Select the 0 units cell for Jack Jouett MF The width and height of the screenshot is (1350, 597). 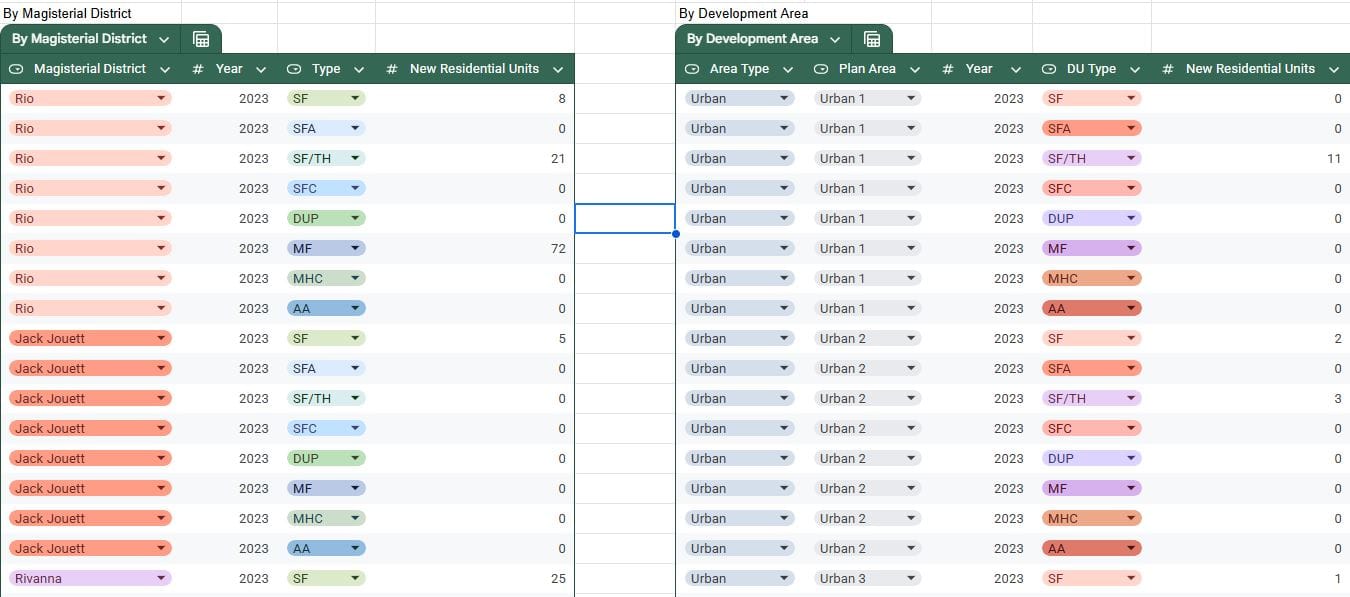click(475, 488)
